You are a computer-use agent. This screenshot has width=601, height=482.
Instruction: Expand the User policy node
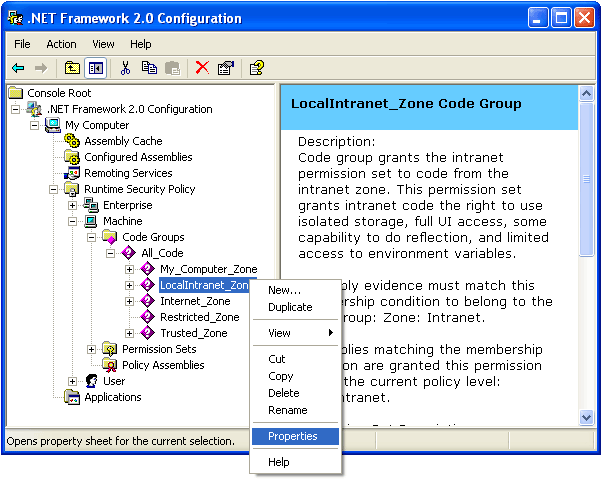tap(73, 381)
